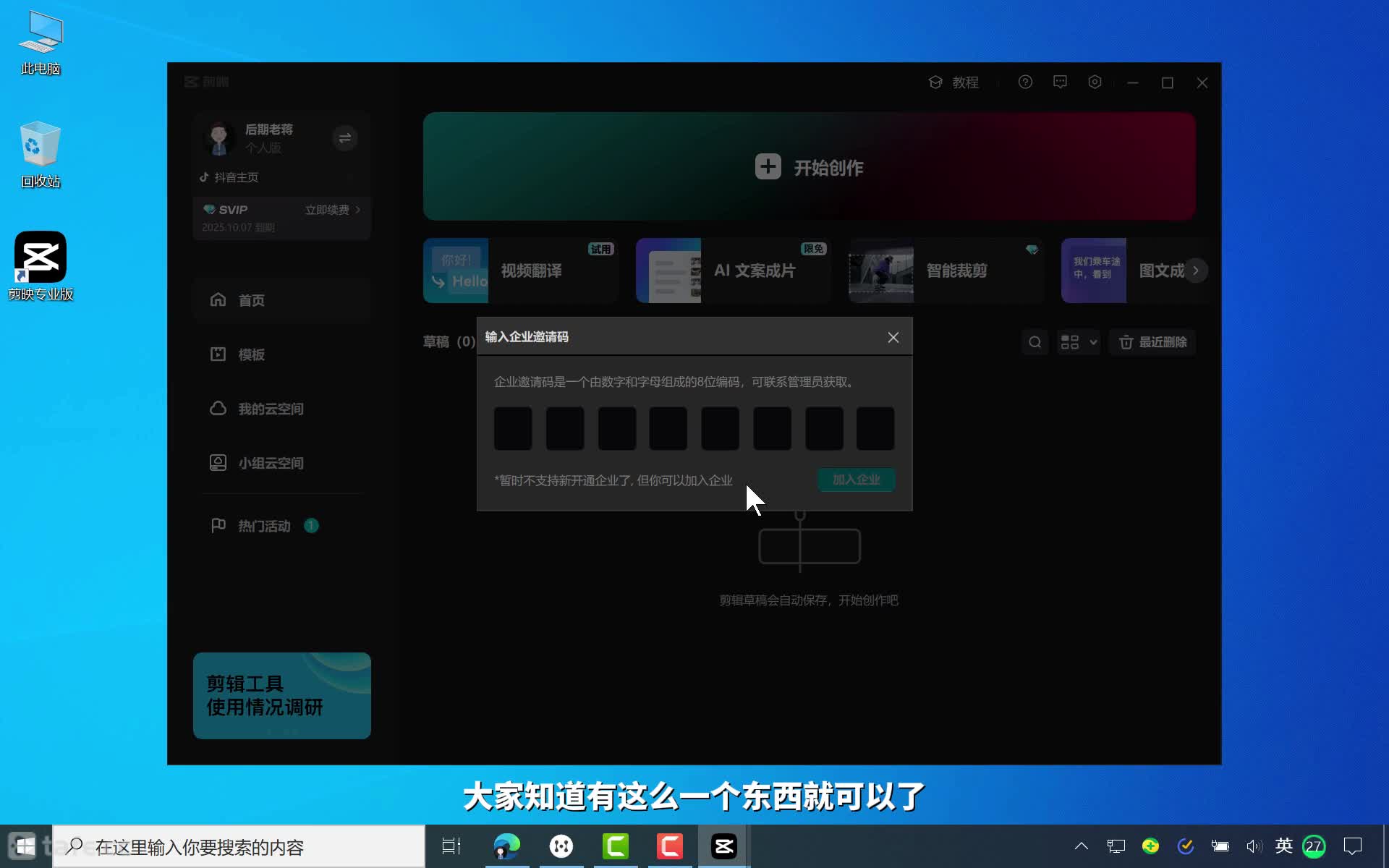Viewport: 1389px width, 868px height.
Task: Open 剪映专业版 desktop shortcut
Action: click(41, 266)
